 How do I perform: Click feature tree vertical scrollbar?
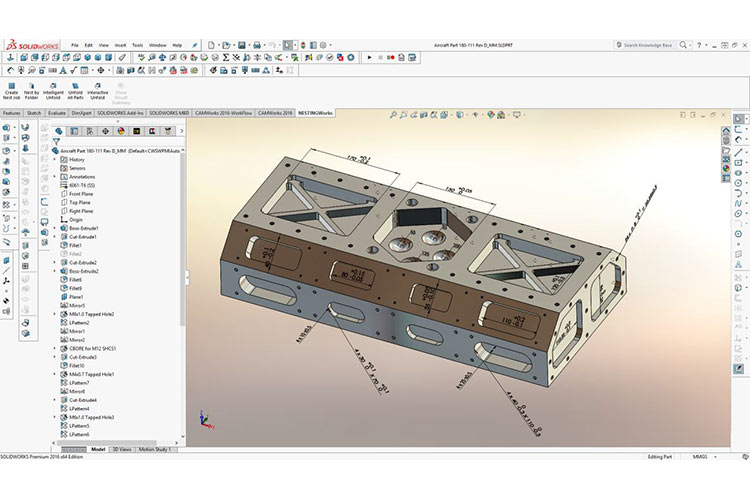(182, 239)
